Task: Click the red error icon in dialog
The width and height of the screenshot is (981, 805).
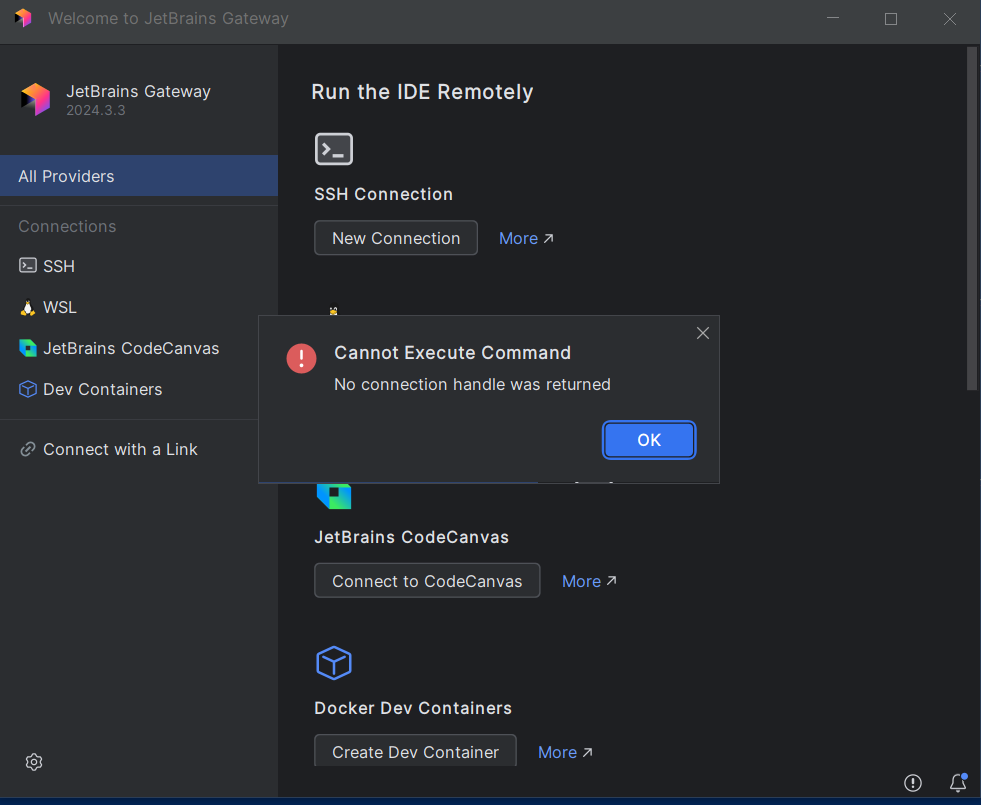Action: point(301,358)
